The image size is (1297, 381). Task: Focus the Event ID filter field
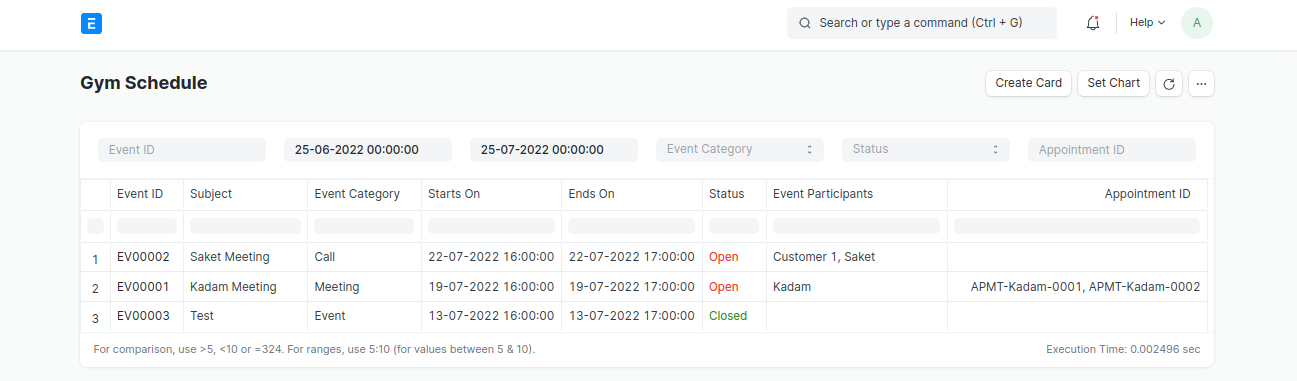pos(182,150)
